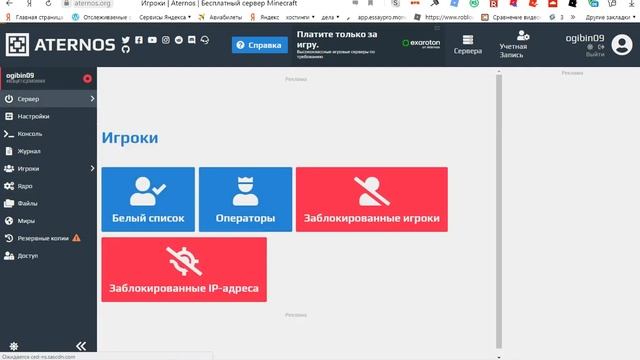Open Настройки in the sidebar

[x=48, y=116]
